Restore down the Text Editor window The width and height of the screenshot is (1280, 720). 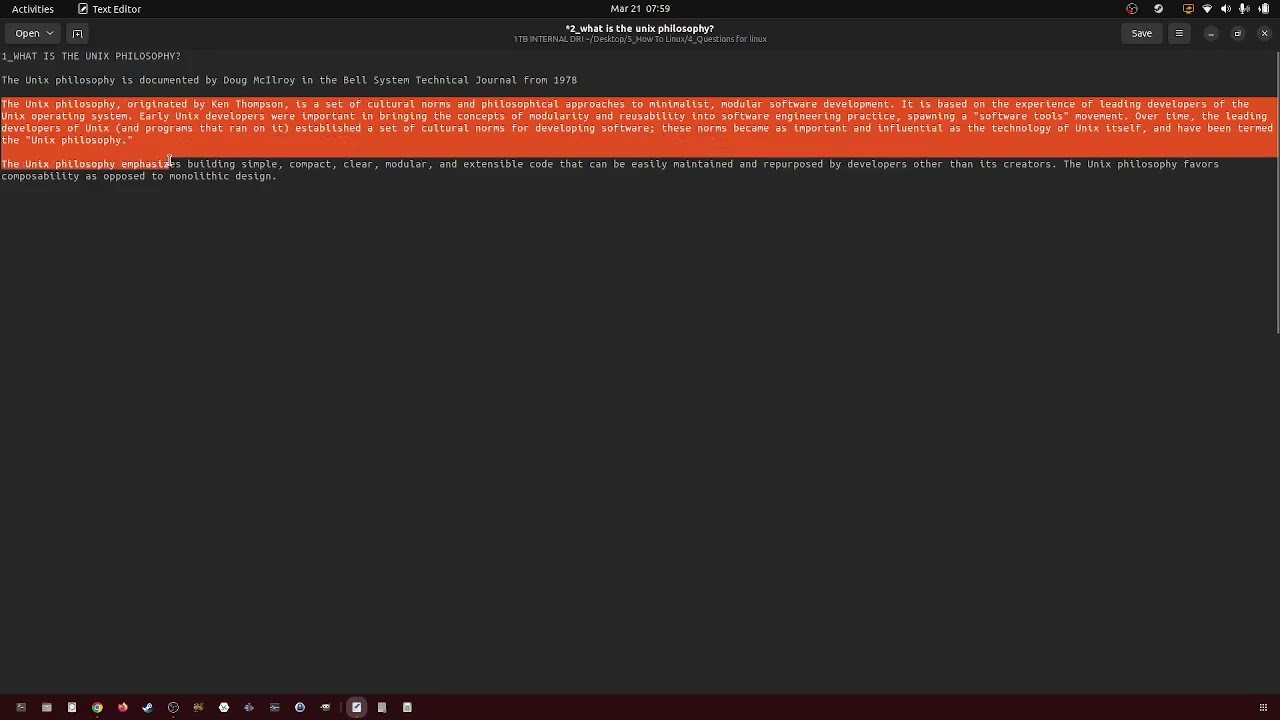(x=1237, y=33)
